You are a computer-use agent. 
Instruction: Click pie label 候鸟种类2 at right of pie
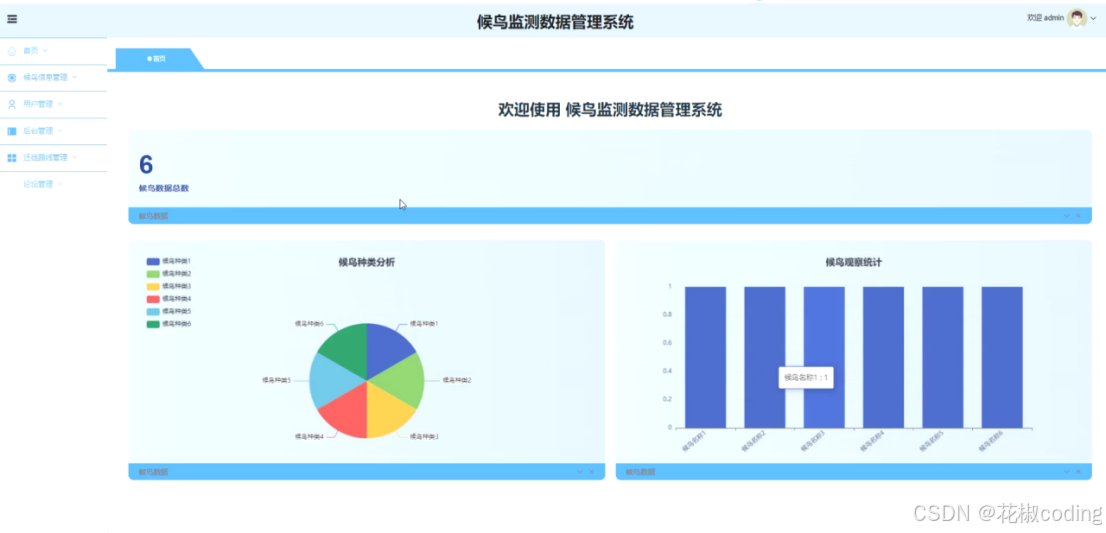(x=456, y=380)
